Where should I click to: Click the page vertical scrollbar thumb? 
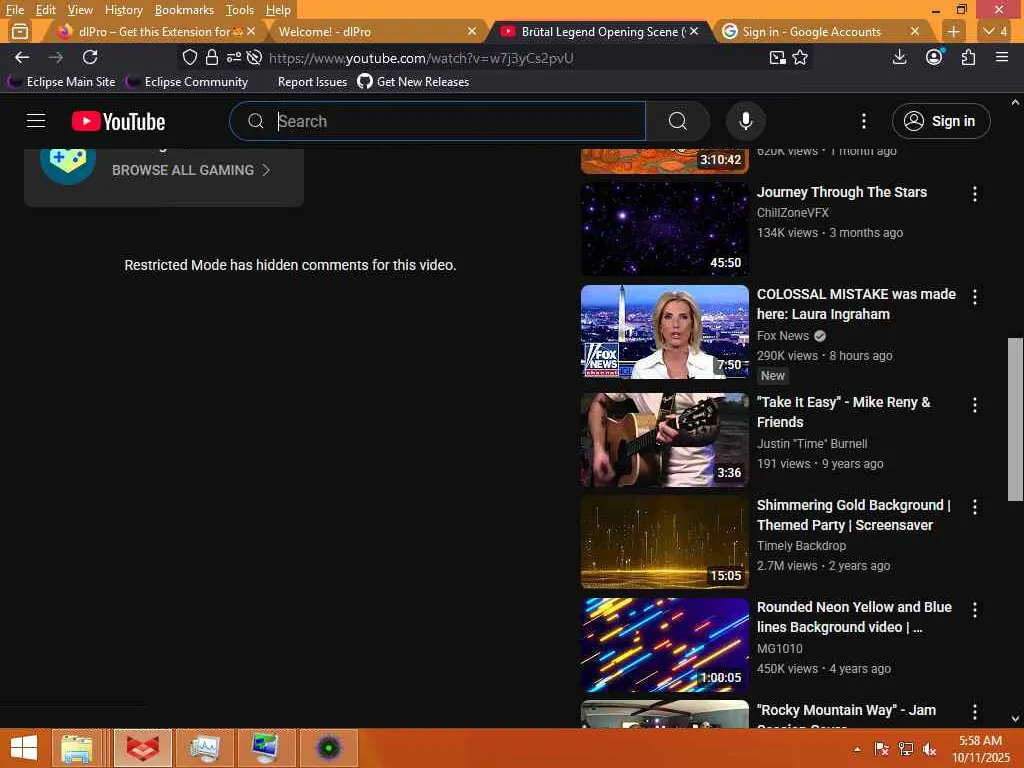coord(1015,419)
